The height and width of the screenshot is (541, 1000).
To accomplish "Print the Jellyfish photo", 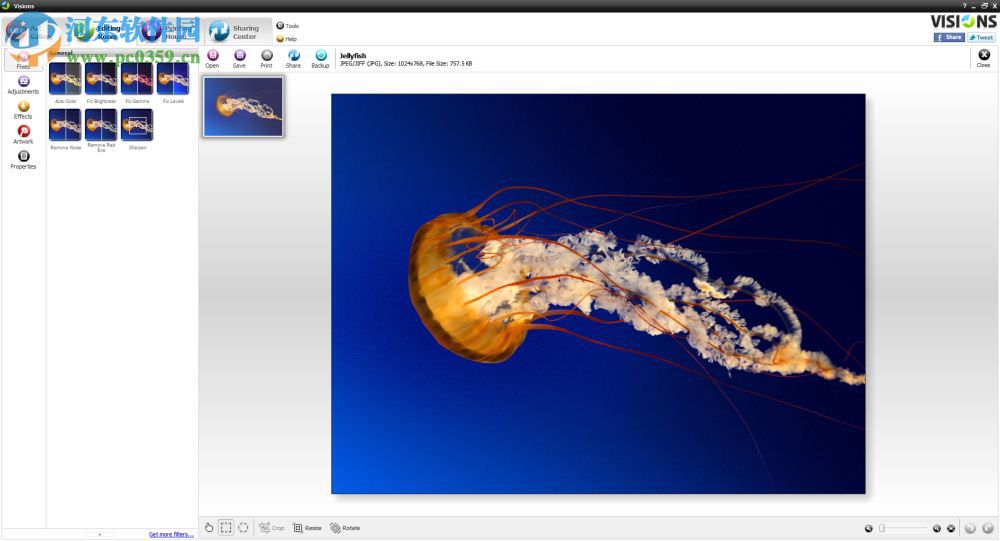I will coord(266,56).
